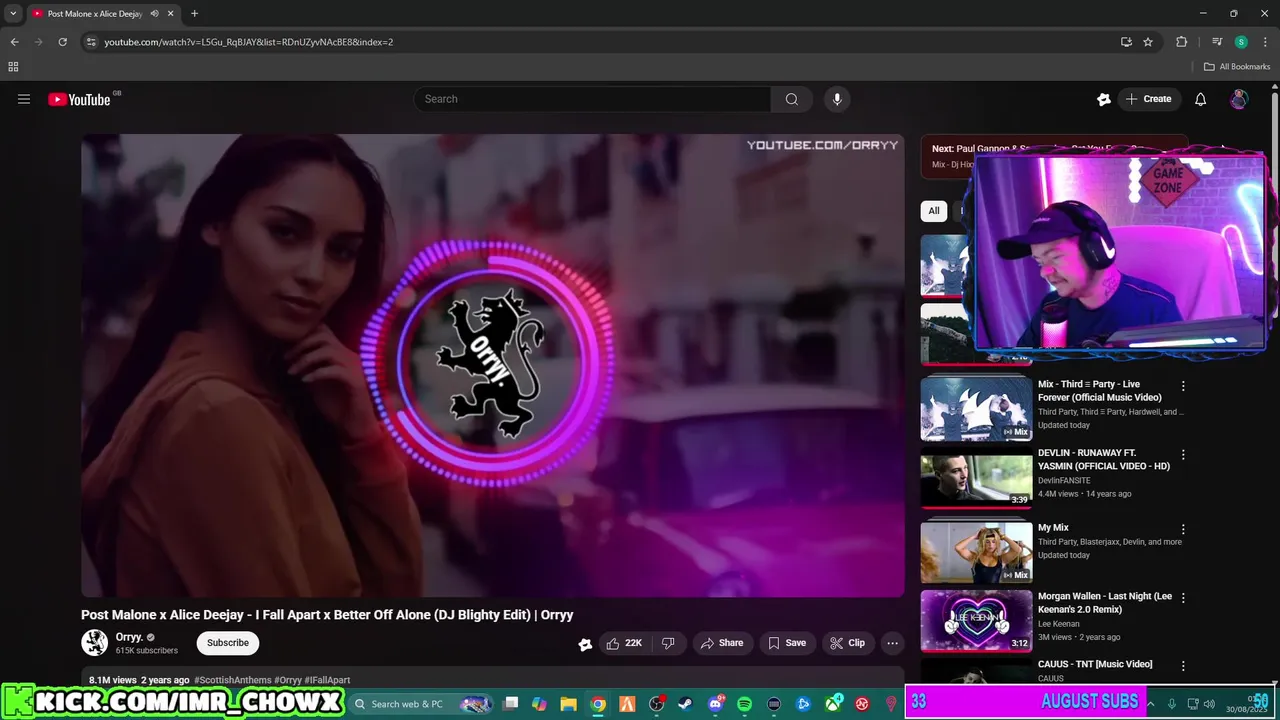Open Chrome three-dot menu
This screenshot has height=720, width=1280.
point(1265,42)
